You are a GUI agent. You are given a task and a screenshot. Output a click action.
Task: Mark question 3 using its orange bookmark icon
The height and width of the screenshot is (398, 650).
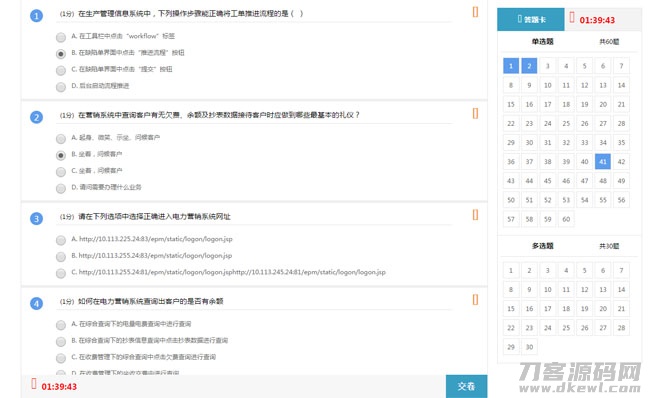pyautogui.click(x=475, y=215)
